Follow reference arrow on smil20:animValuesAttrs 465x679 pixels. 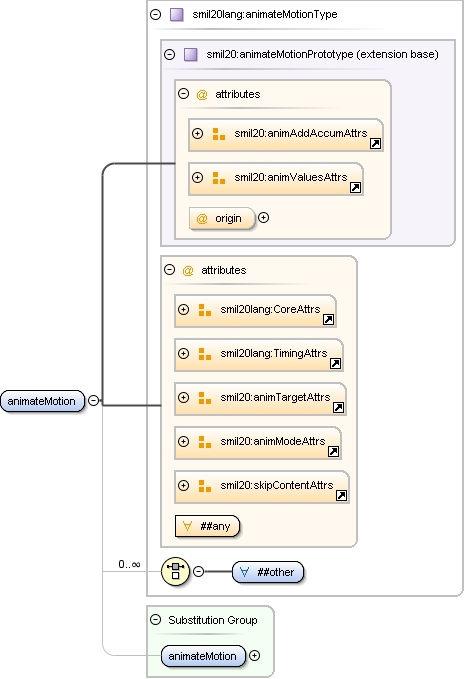click(x=355, y=188)
